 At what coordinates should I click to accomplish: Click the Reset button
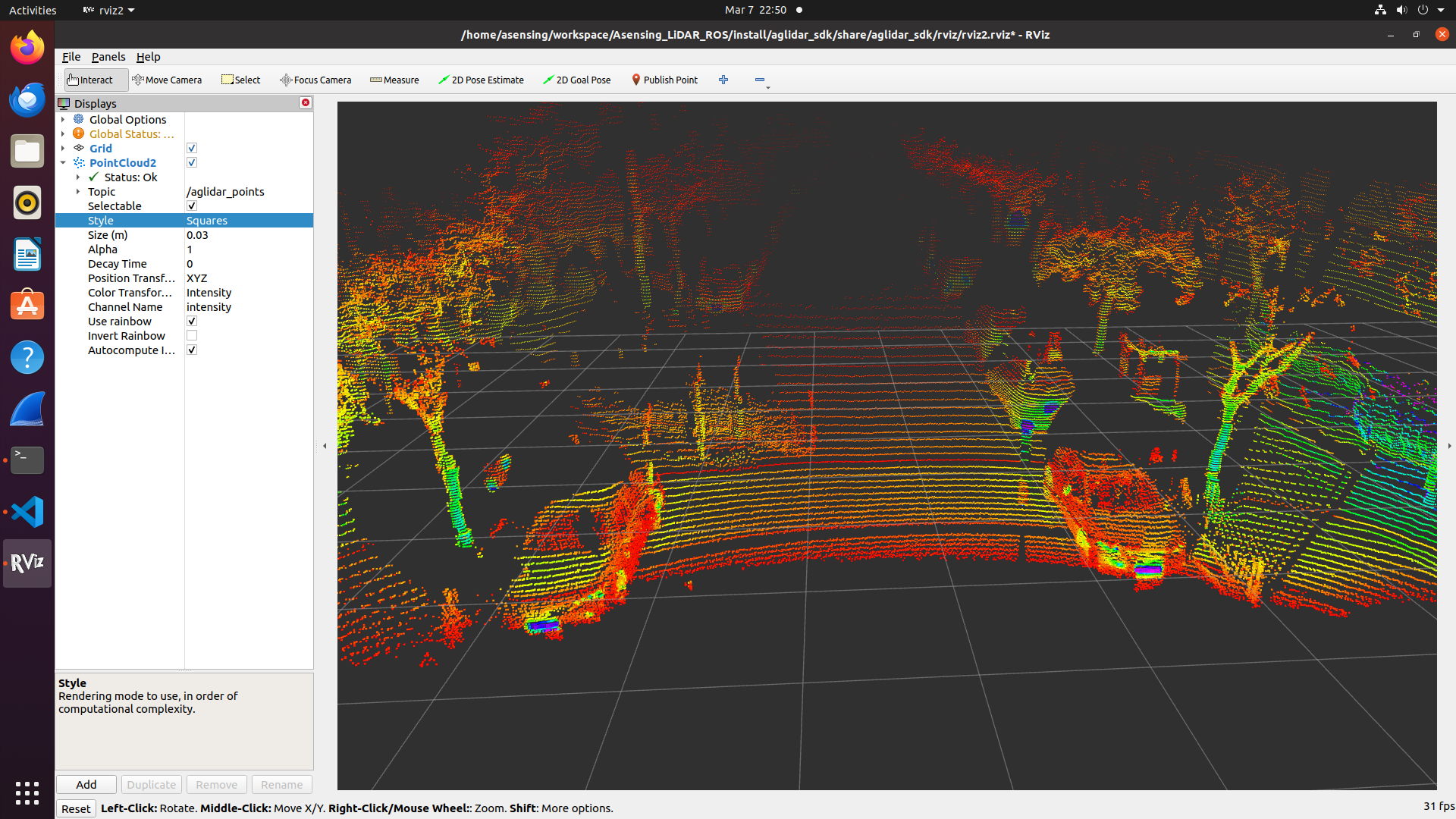(x=76, y=808)
